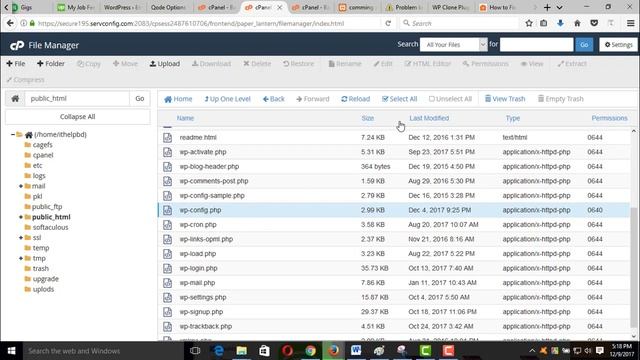The height and width of the screenshot is (360, 640).
Task: Click the public_html path input field
Action: tap(77, 98)
